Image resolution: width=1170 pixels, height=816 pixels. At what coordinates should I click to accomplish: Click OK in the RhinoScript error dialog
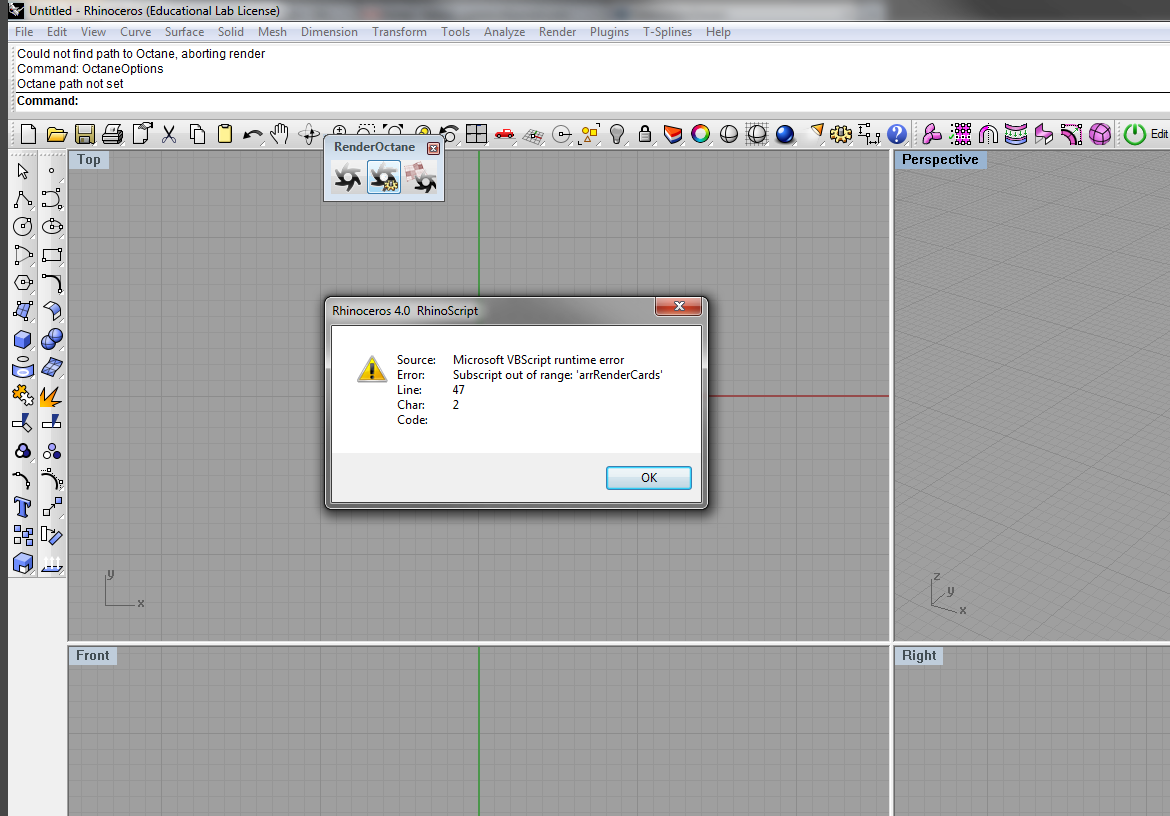648,478
